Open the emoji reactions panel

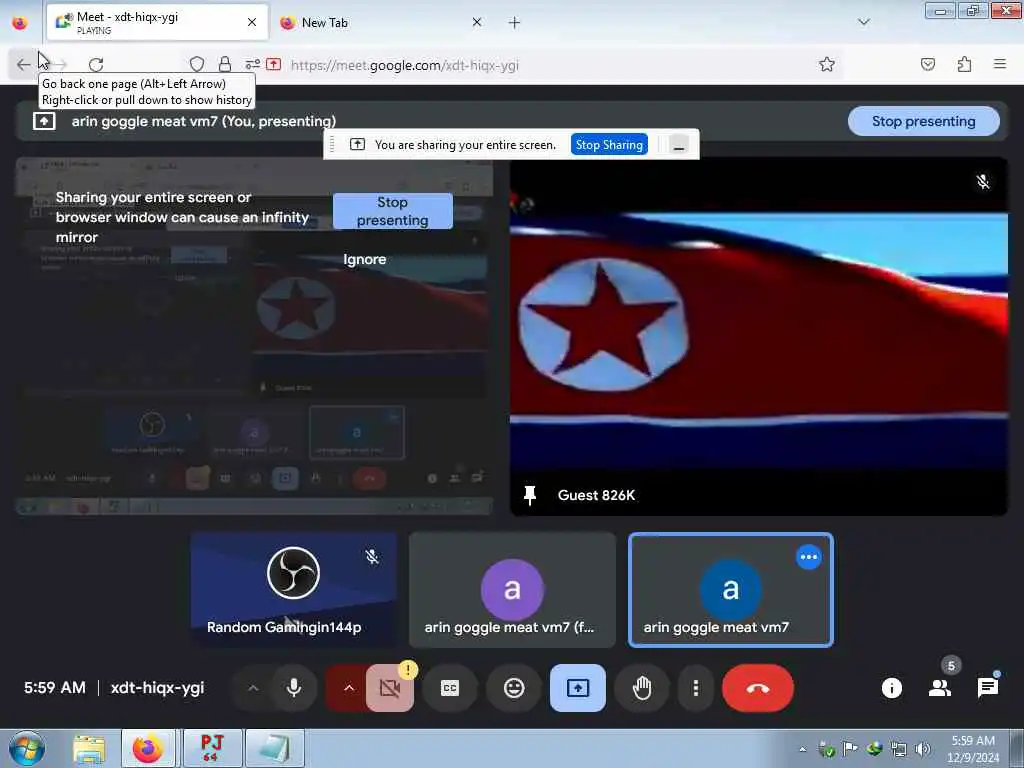click(514, 688)
